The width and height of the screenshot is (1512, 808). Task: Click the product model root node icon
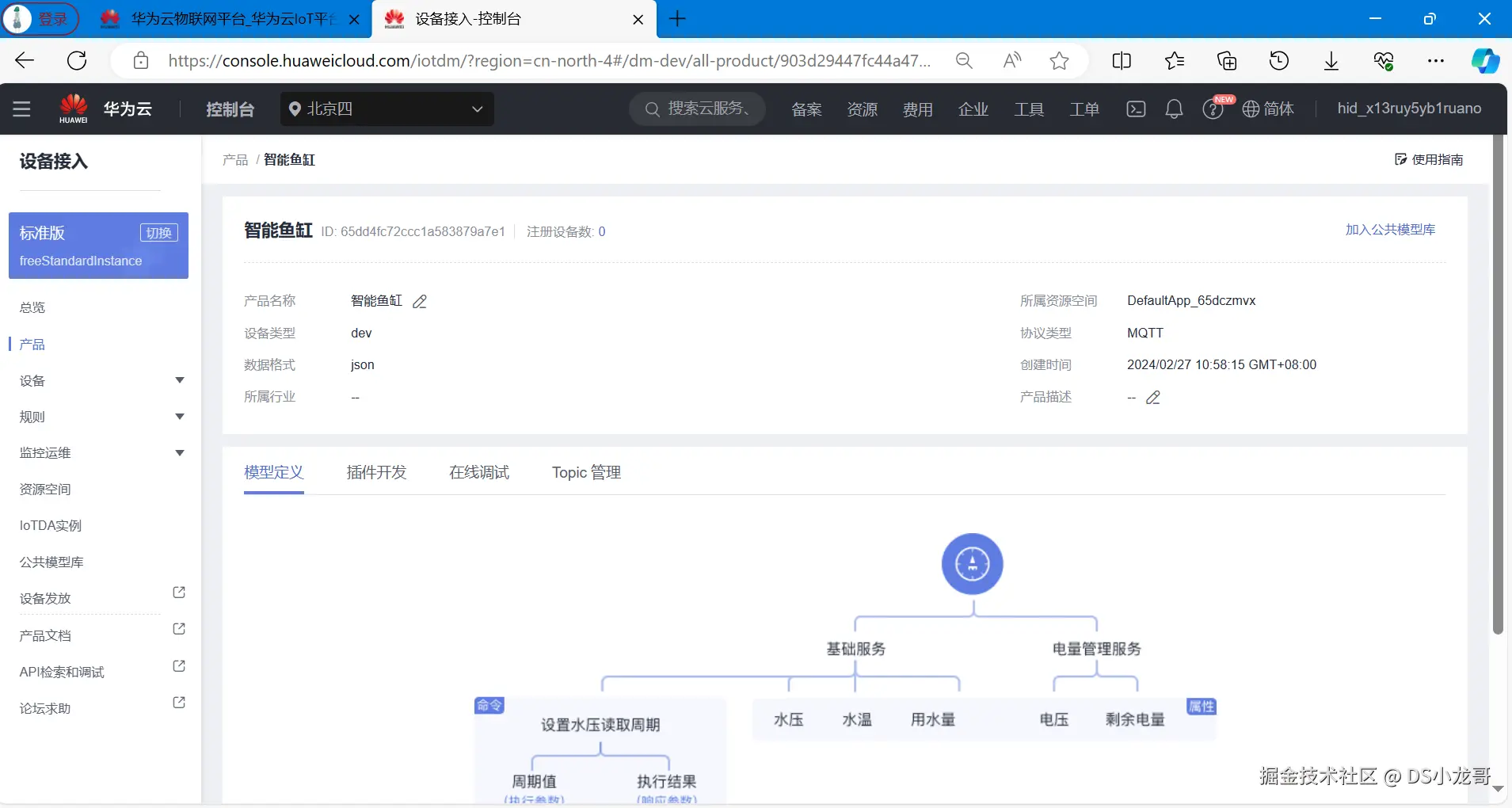(973, 564)
